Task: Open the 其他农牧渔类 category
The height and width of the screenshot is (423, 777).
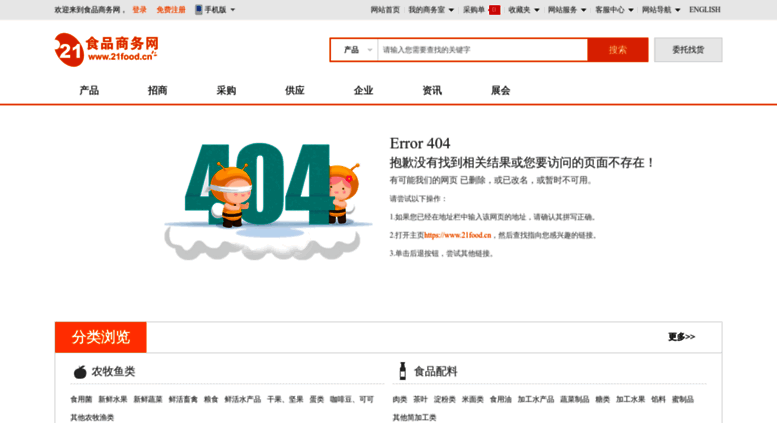Action: [x=92, y=418]
